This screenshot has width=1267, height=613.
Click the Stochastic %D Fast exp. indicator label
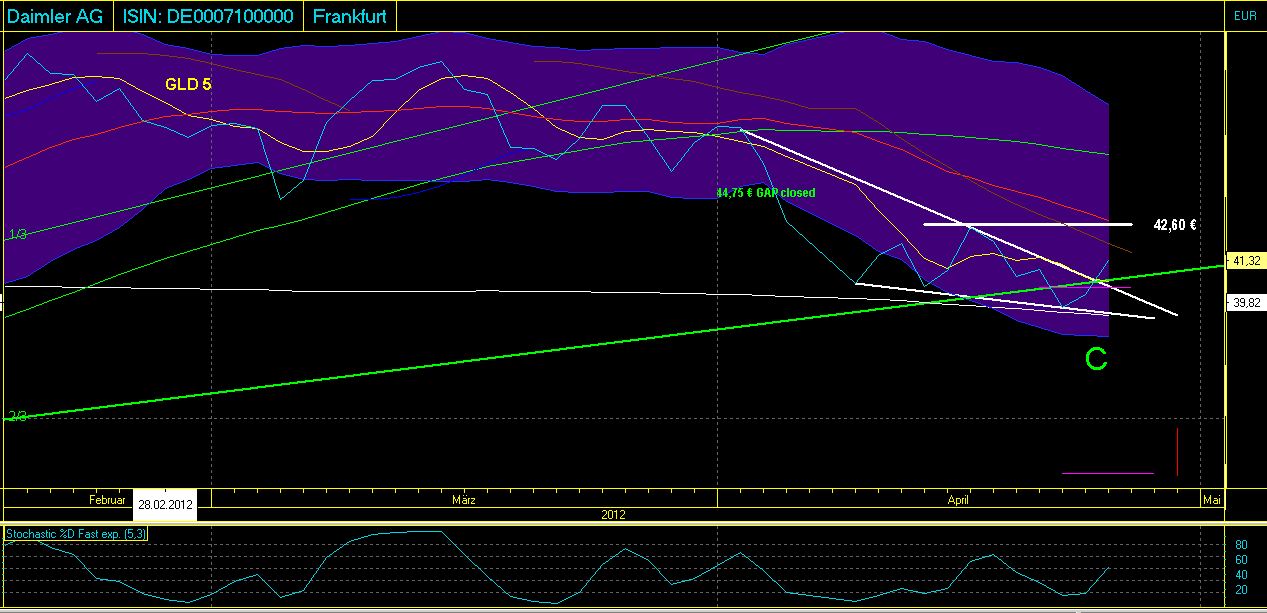(x=76, y=534)
